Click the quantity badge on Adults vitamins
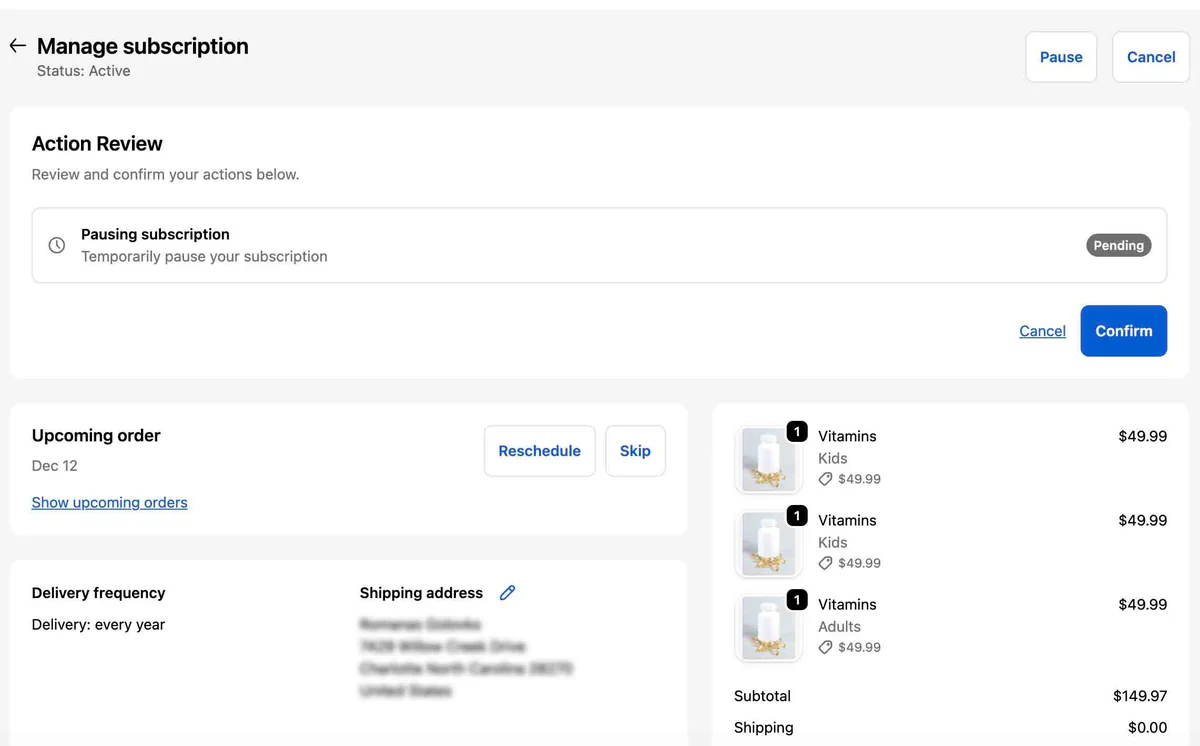The width and height of the screenshot is (1200, 746). click(x=797, y=600)
